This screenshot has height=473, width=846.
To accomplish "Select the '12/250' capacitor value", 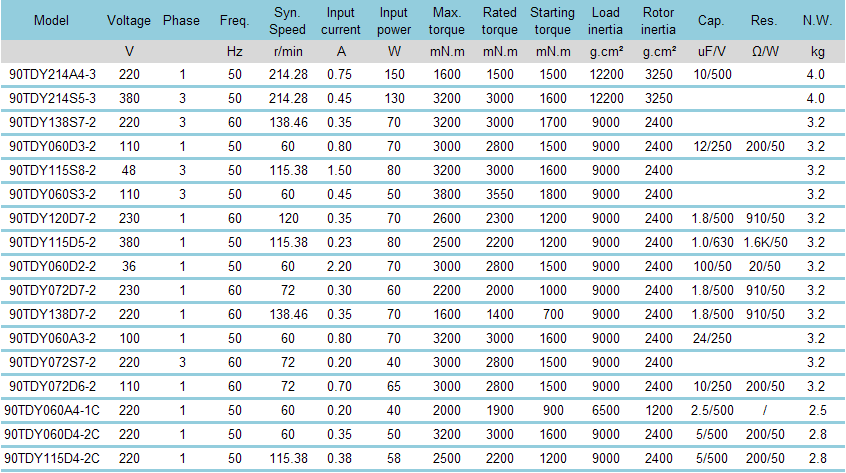I will 712,146.
